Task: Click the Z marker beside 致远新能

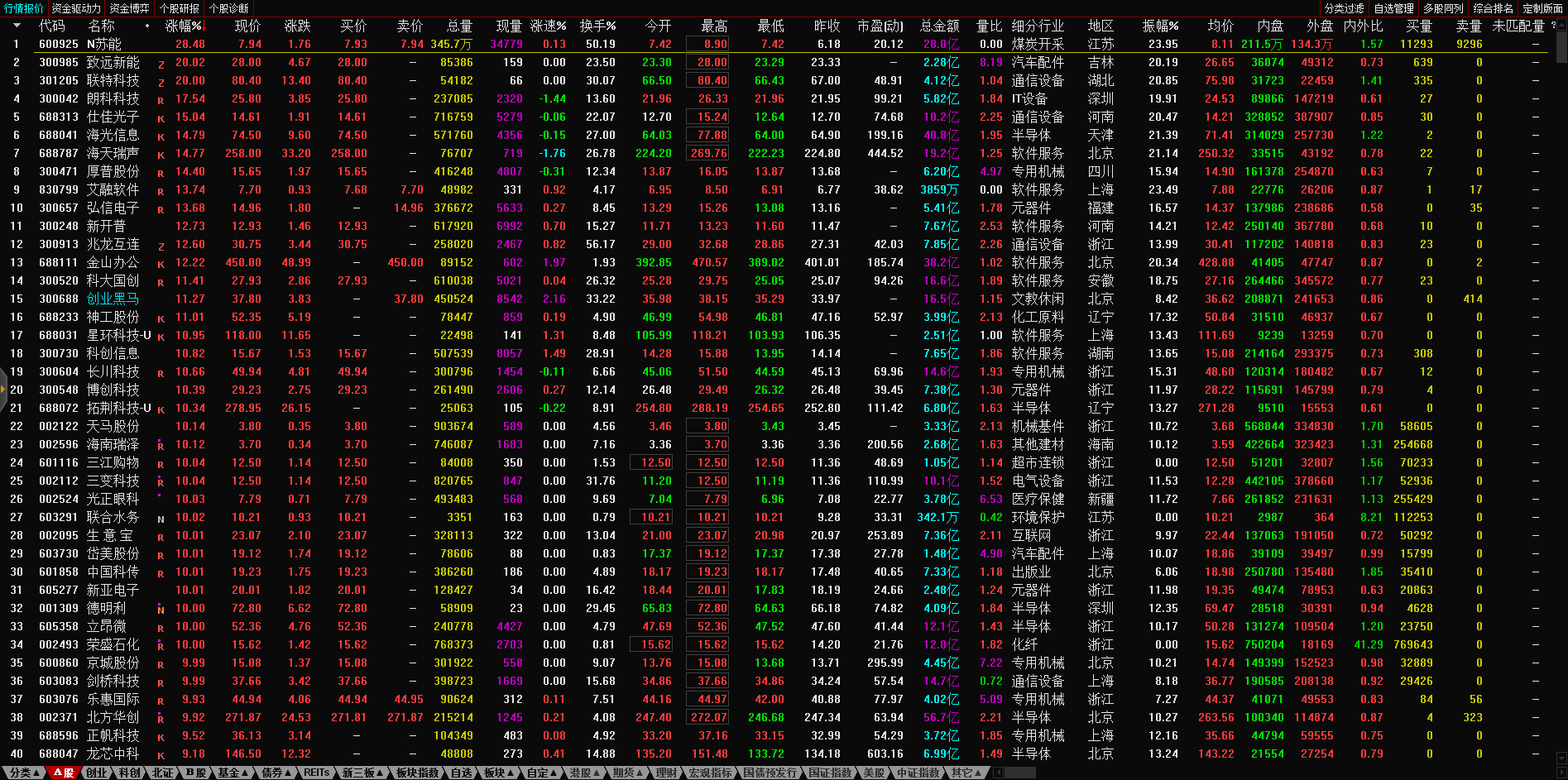Action: (x=161, y=64)
